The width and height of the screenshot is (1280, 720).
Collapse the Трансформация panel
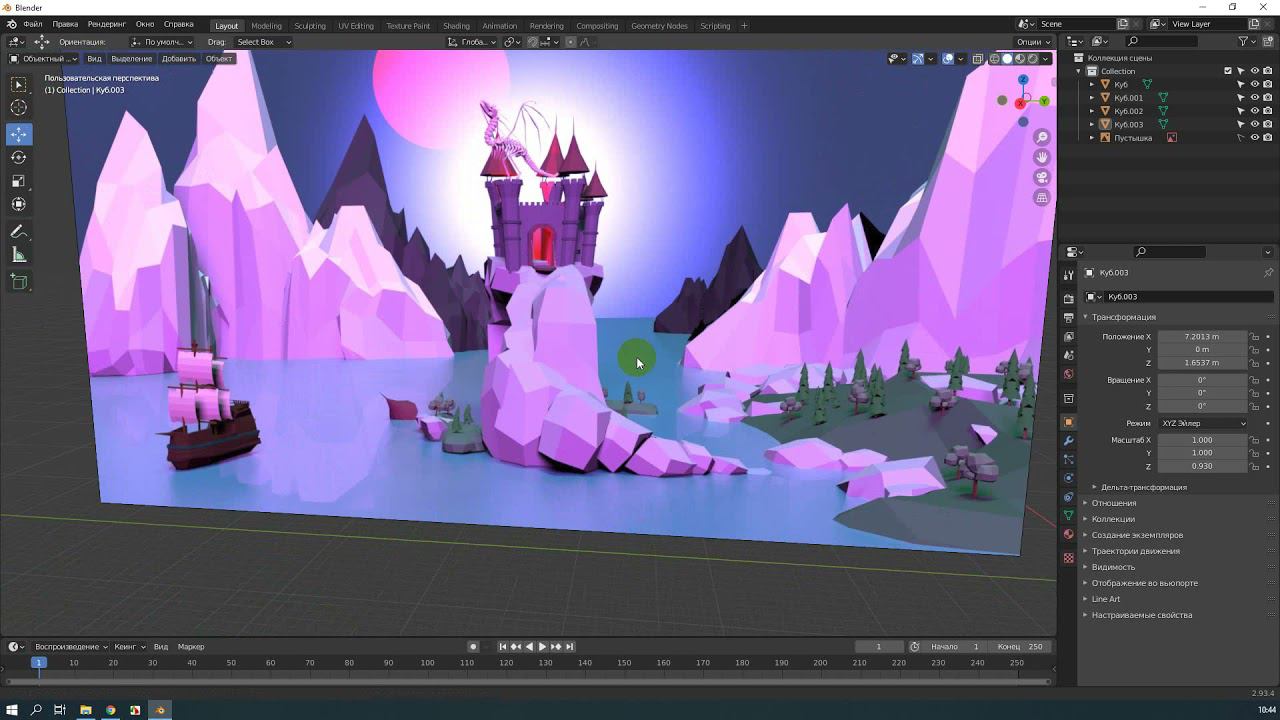(1123, 317)
